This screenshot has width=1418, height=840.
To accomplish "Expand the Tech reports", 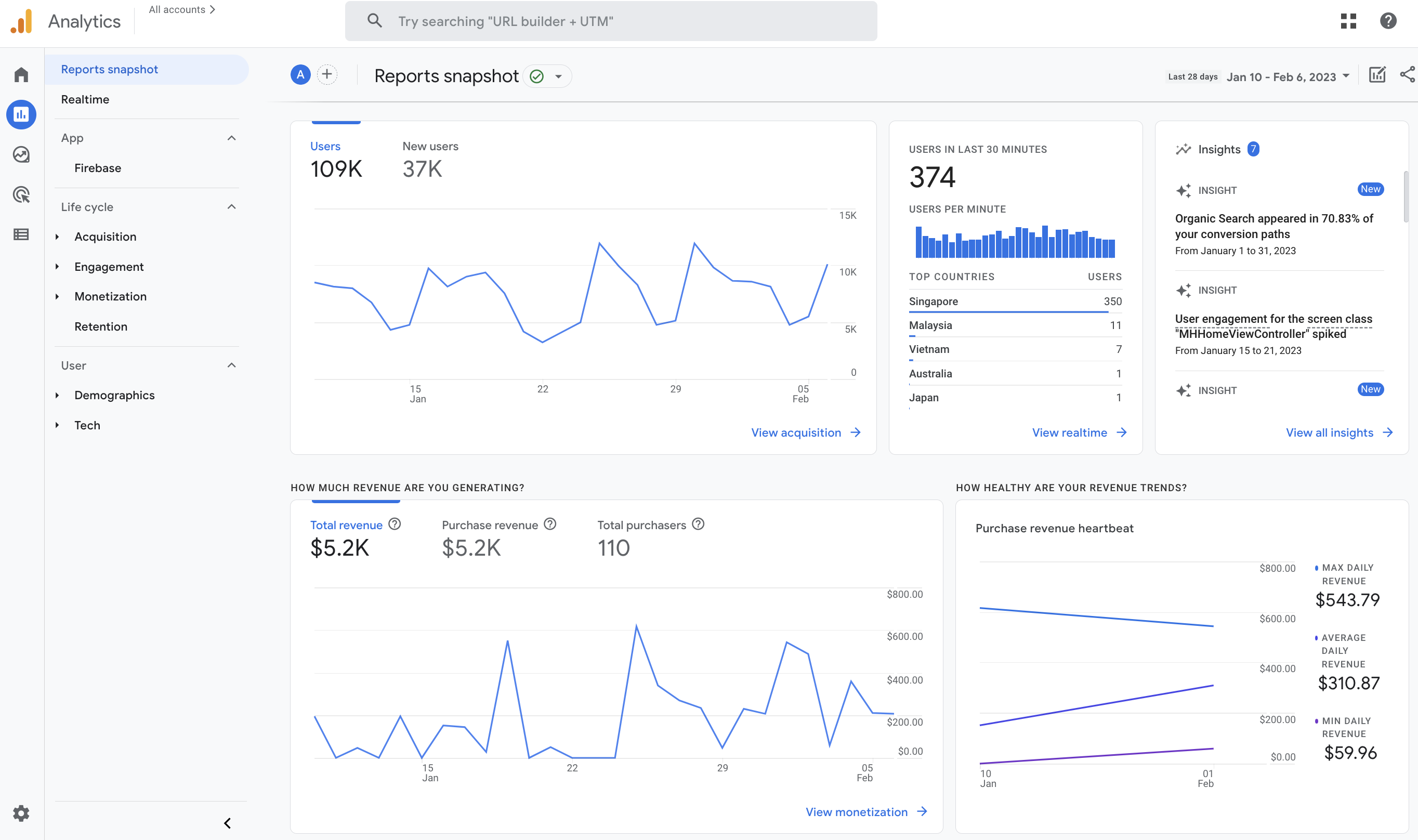I will coord(57,425).
